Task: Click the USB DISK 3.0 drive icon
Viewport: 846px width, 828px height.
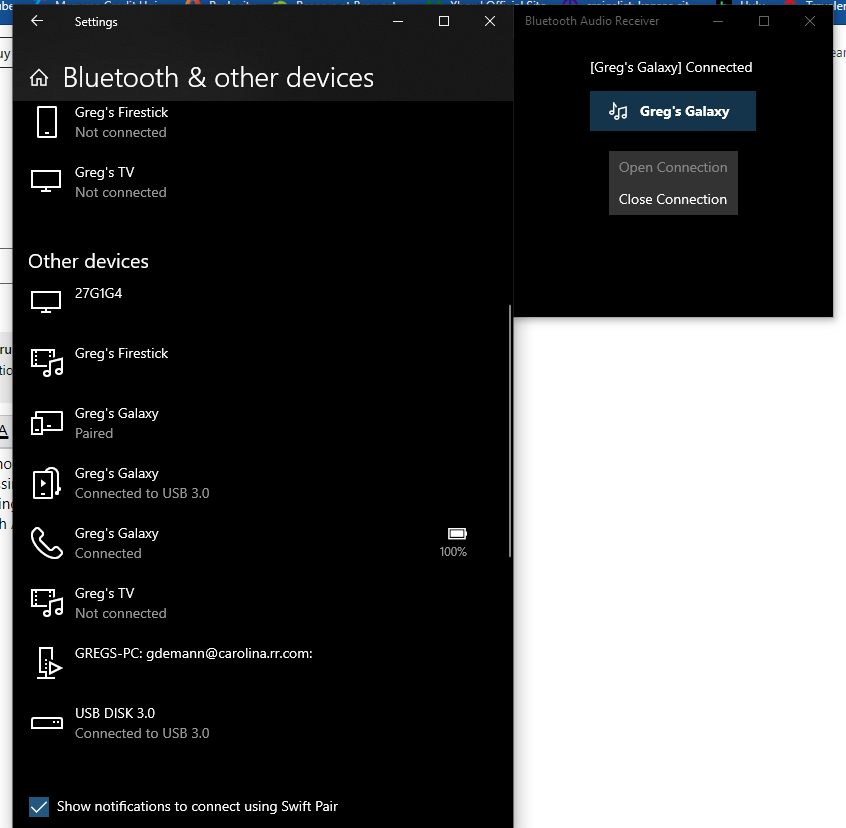Action: click(47, 723)
